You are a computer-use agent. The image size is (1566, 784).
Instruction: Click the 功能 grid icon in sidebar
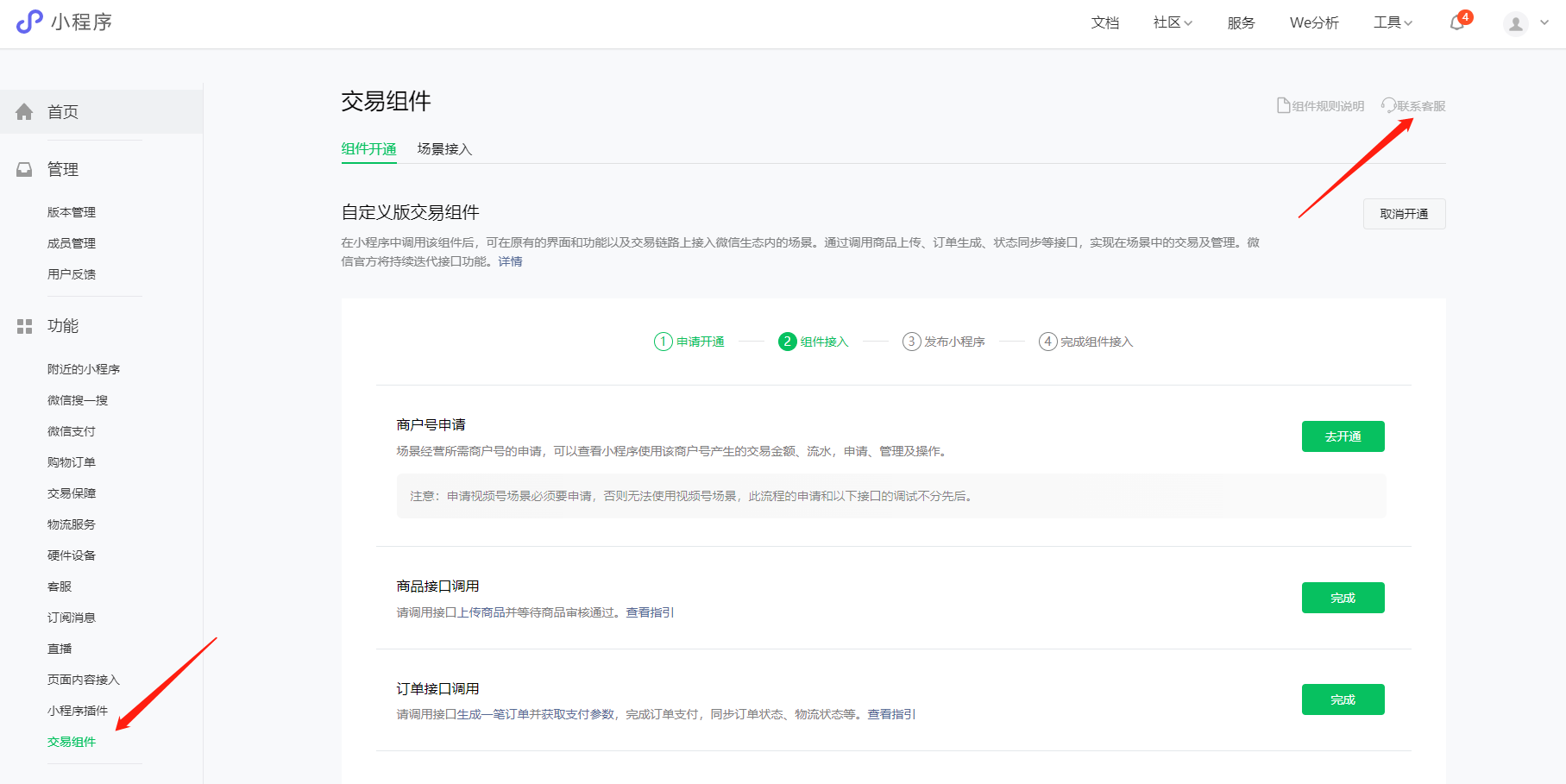tap(24, 326)
